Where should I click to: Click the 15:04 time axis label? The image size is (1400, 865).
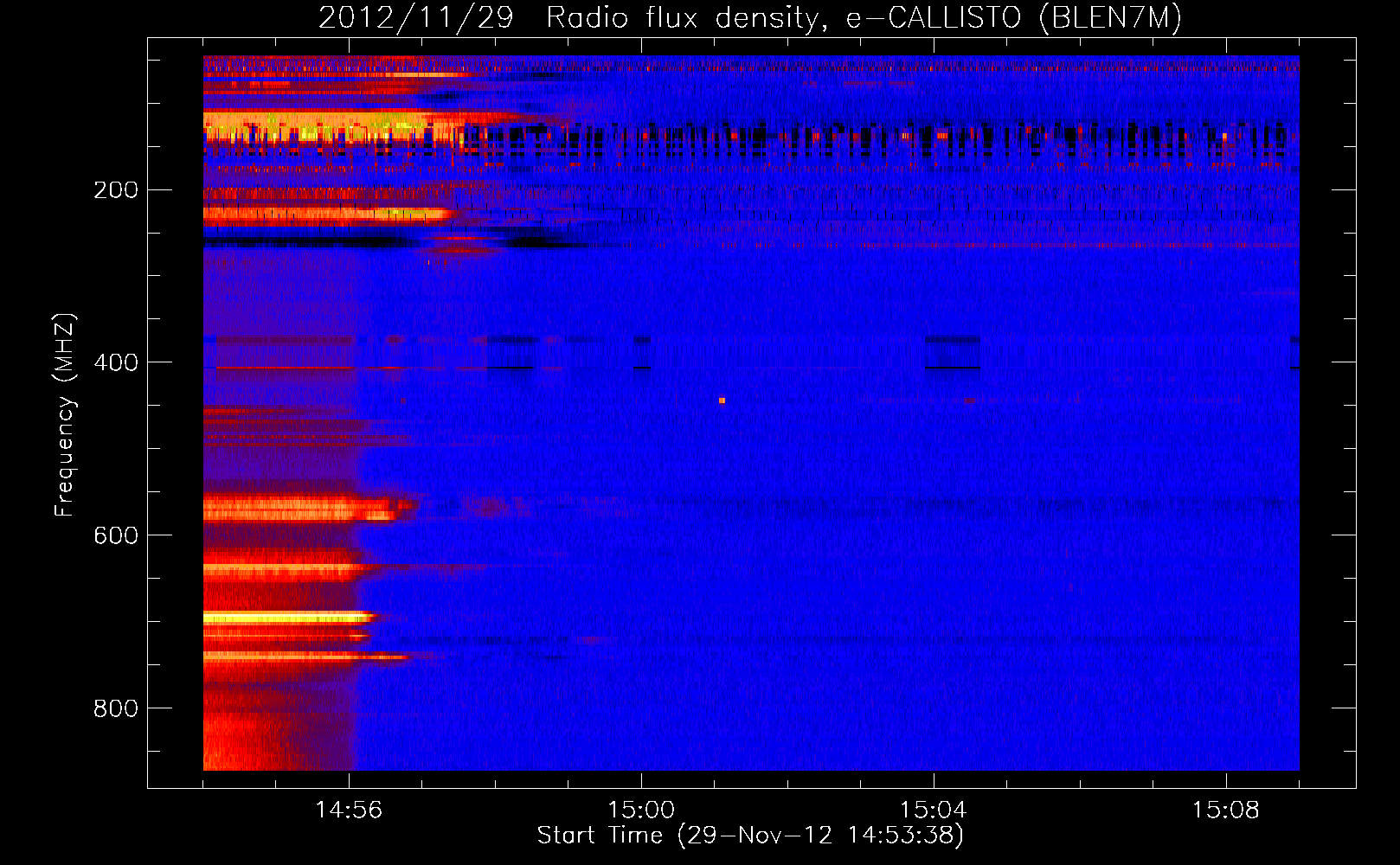(933, 811)
